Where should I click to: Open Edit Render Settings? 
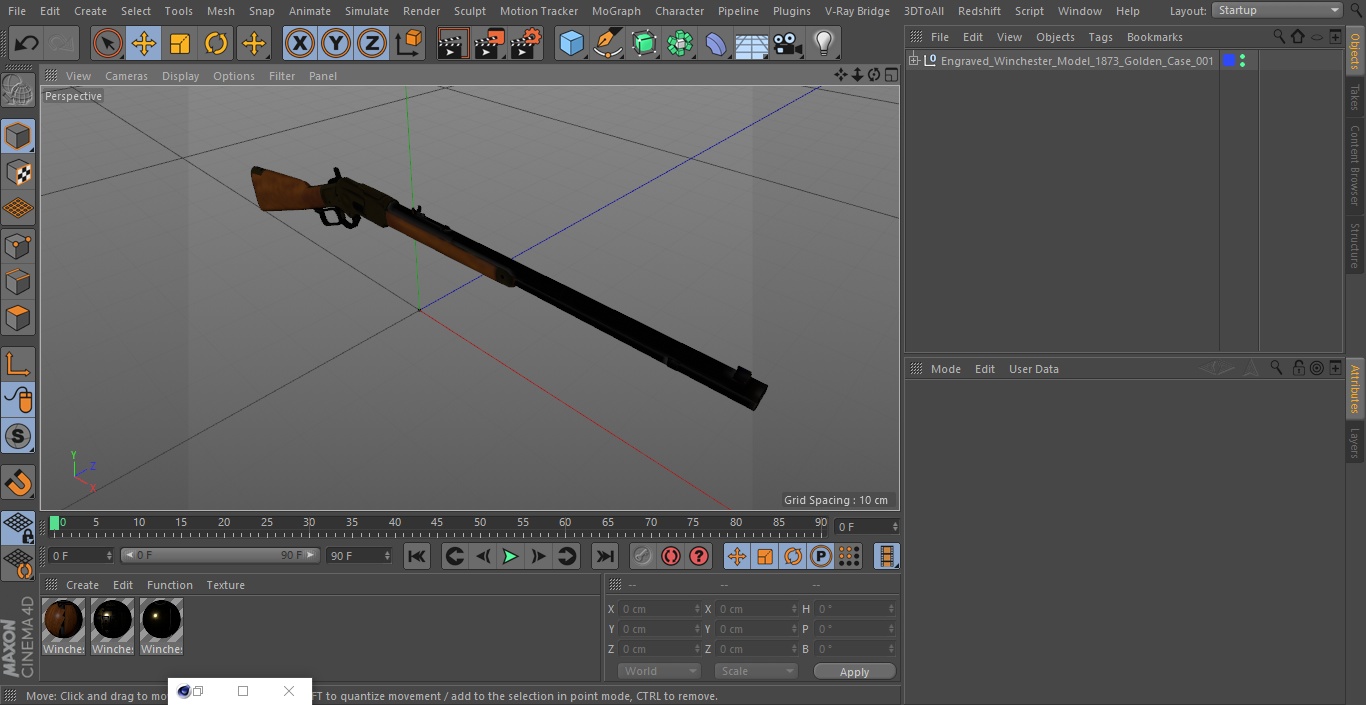tap(526, 43)
